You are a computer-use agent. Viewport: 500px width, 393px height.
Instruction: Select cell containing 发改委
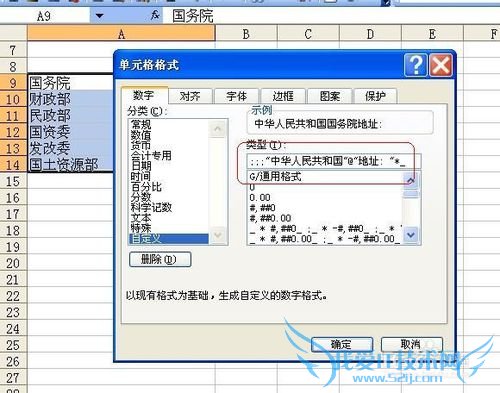70,148
